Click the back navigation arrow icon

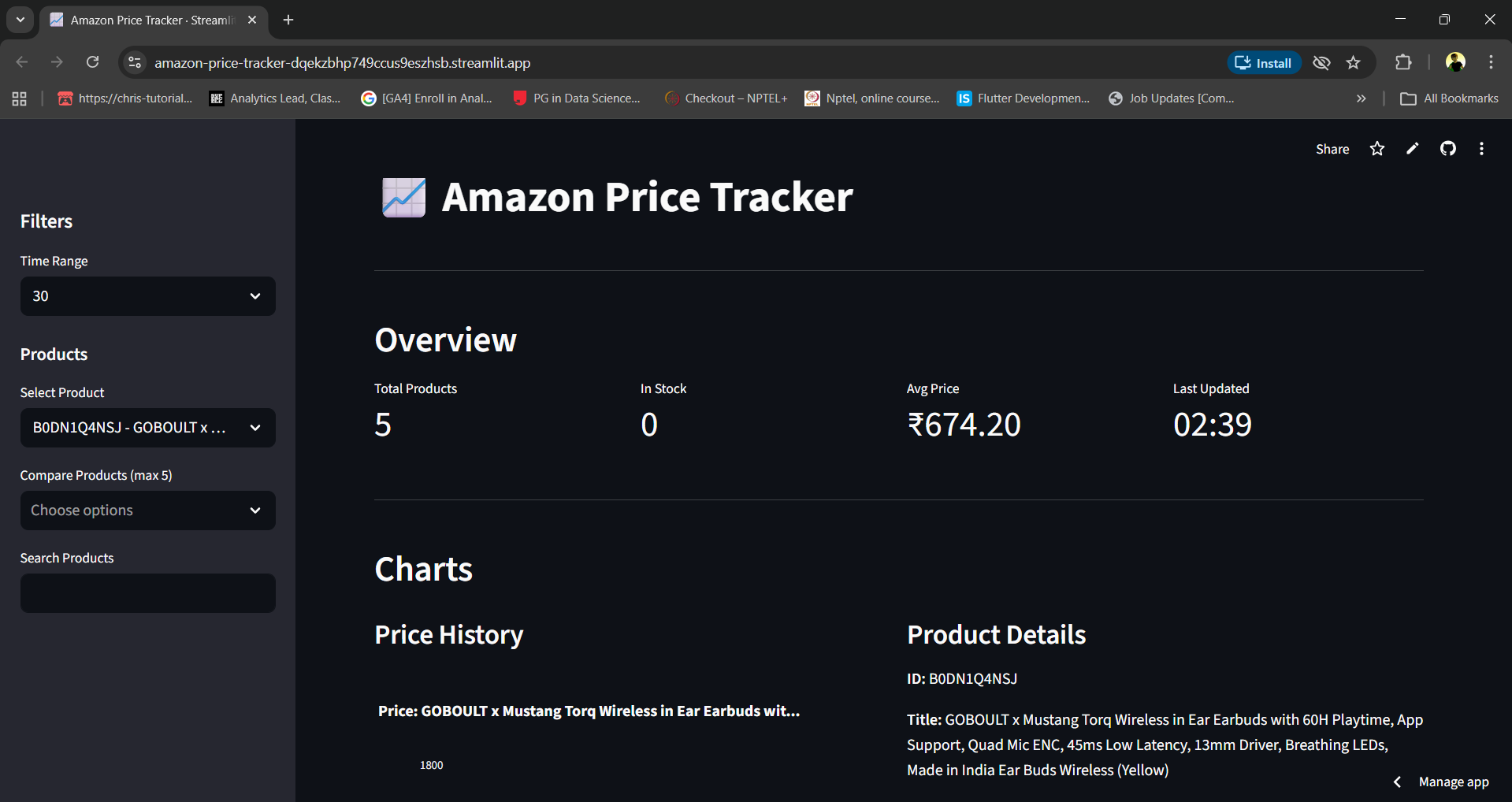(x=21, y=61)
